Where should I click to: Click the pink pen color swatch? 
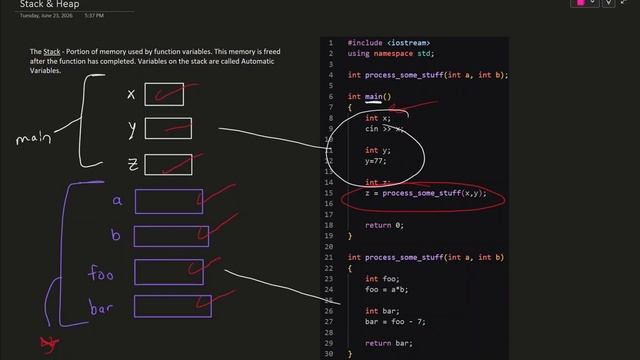pos(580,2)
